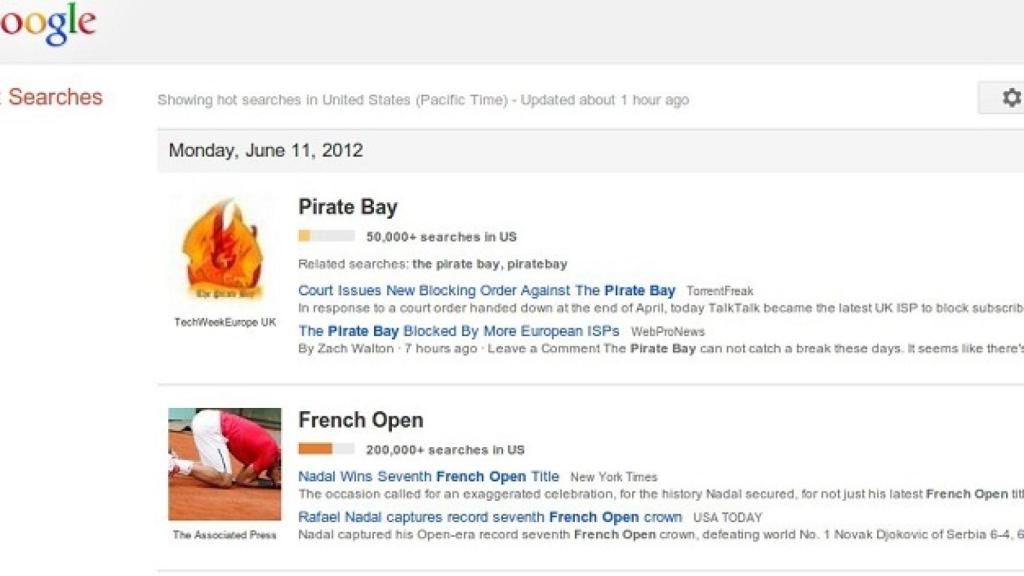Click the WebProNews source label
Image resolution: width=1024 pixels, height=576 pixels.
coord(667,332)
